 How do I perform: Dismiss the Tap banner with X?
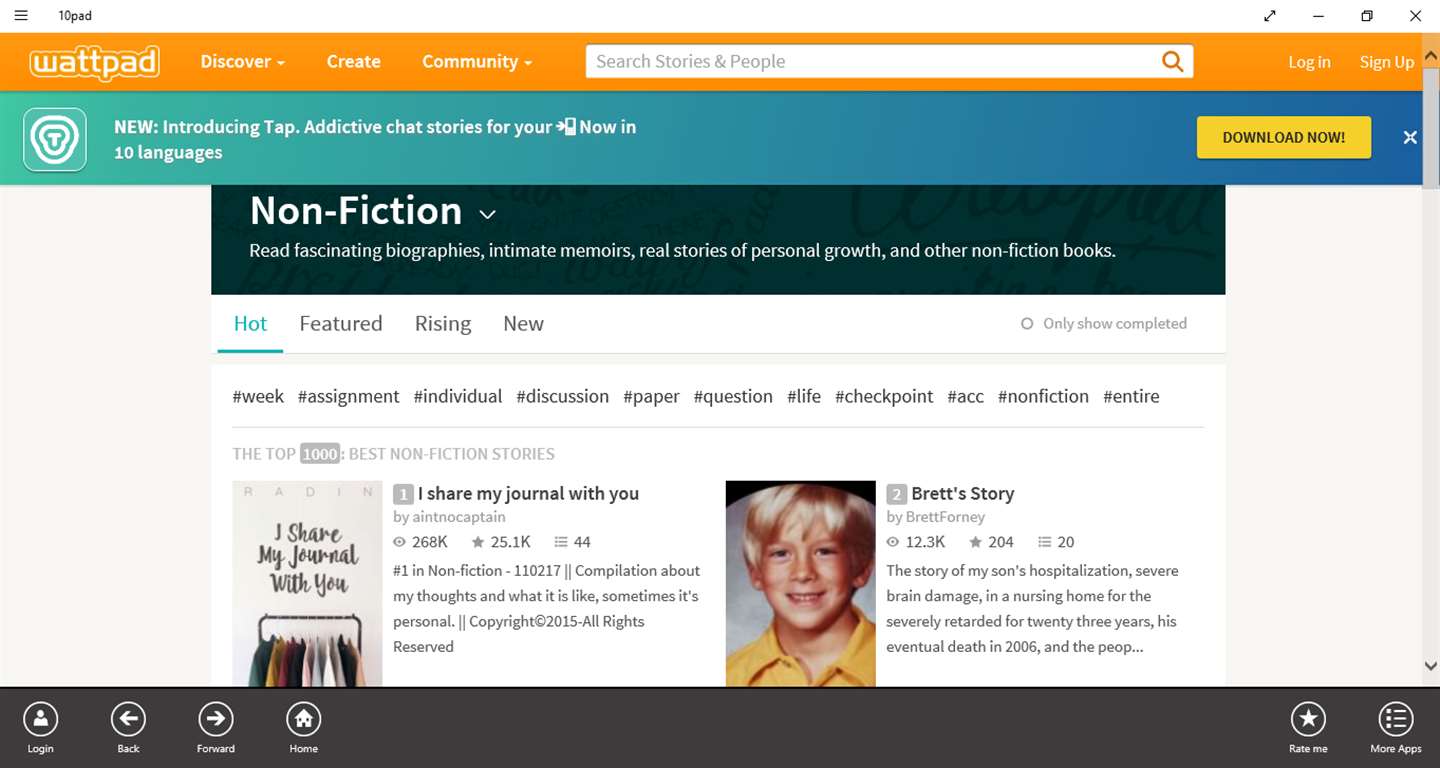(1410, 138)
